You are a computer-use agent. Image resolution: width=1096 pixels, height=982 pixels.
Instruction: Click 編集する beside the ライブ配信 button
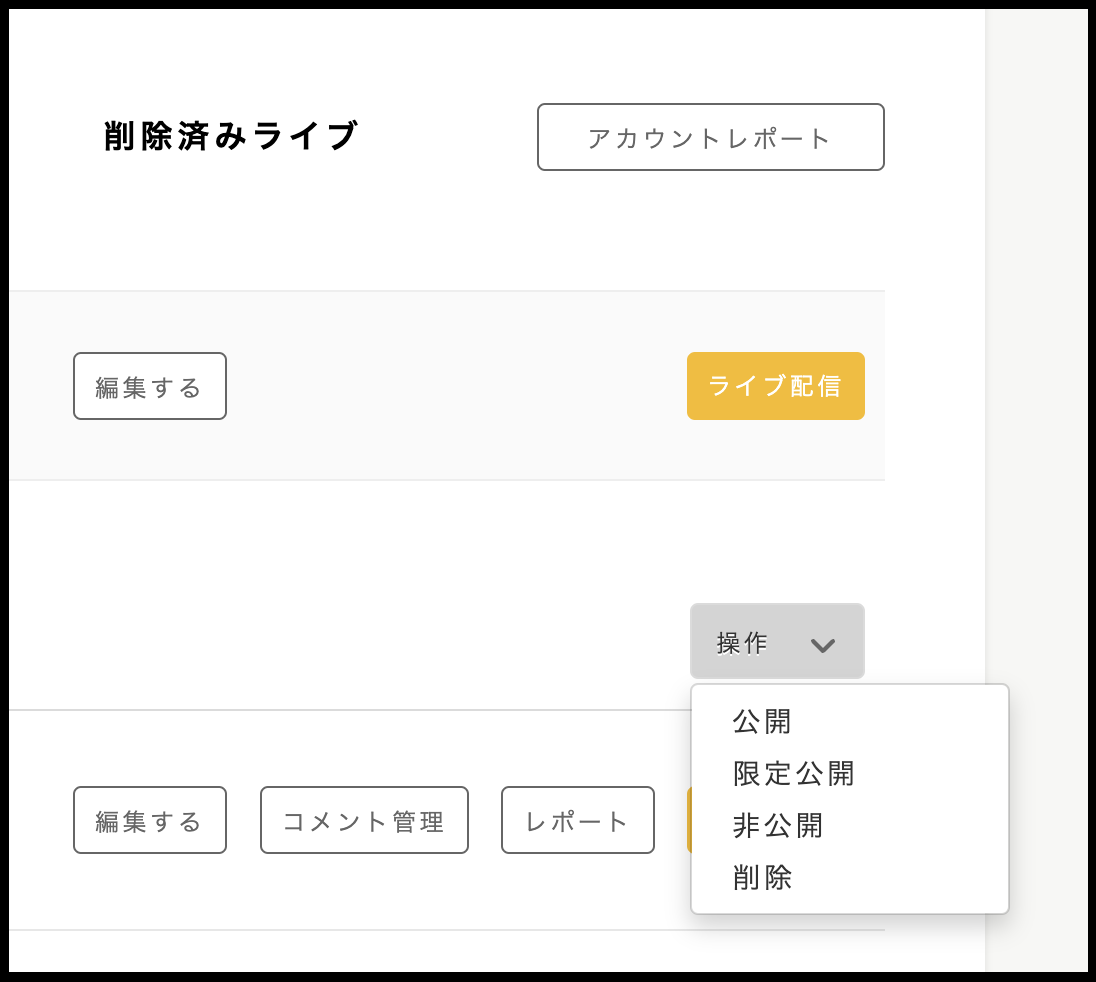pos(149,386)
